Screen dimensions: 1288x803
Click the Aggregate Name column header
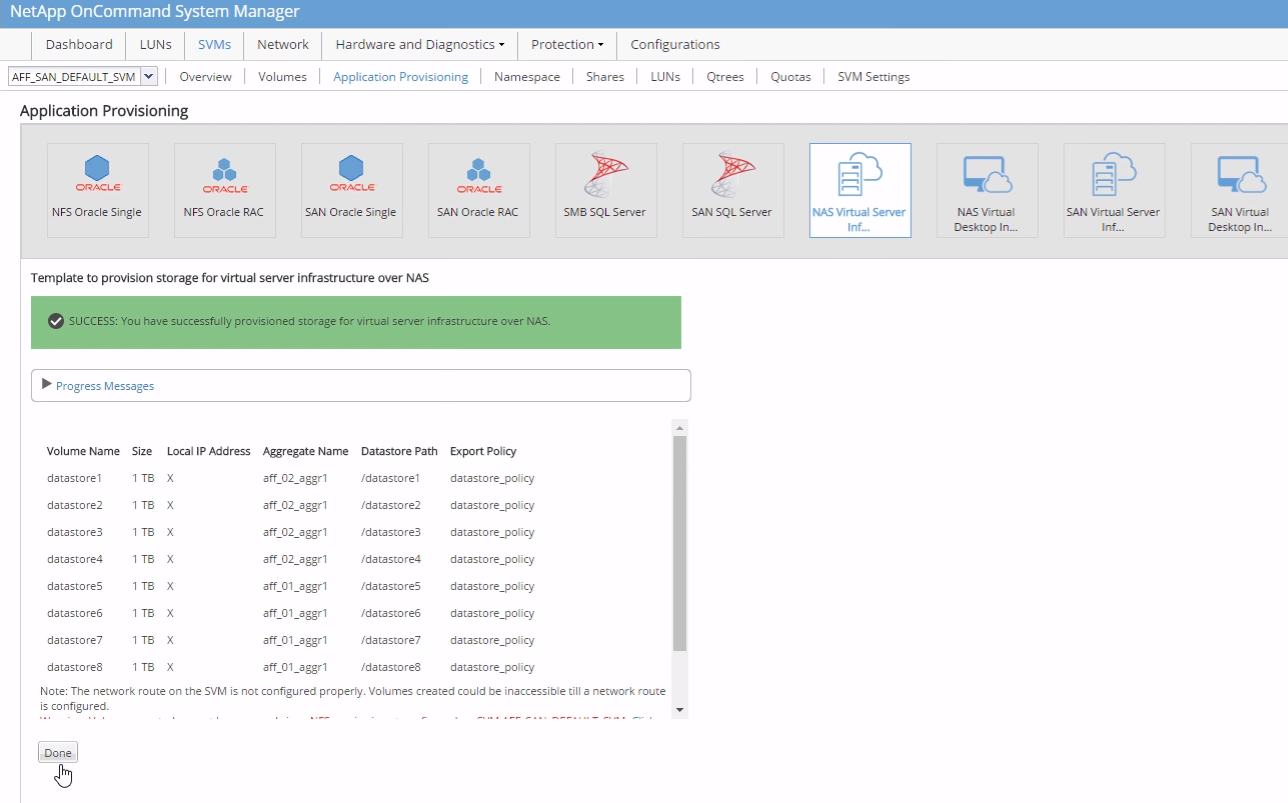click(x=306, y=451)
